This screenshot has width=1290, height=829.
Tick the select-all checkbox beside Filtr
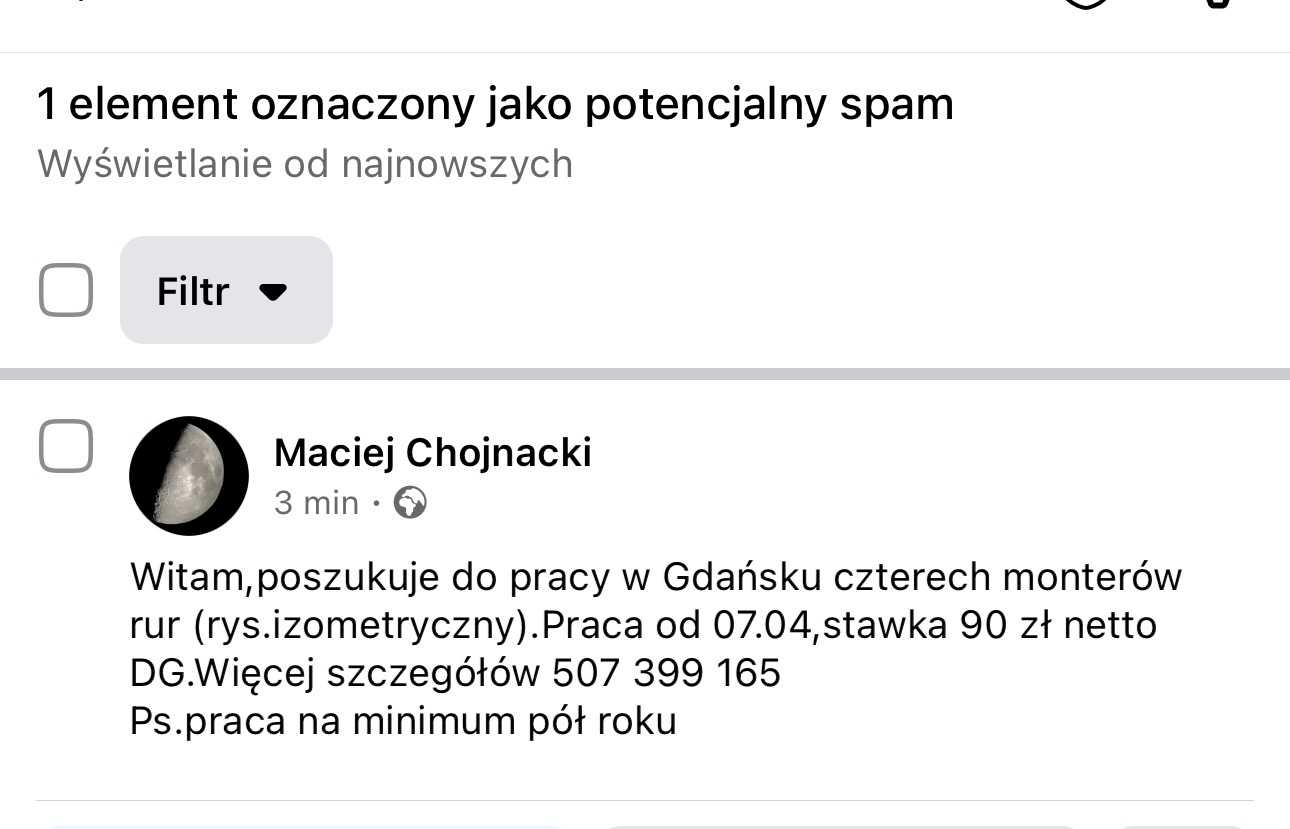pyautogui.click(x=66, y=290)
